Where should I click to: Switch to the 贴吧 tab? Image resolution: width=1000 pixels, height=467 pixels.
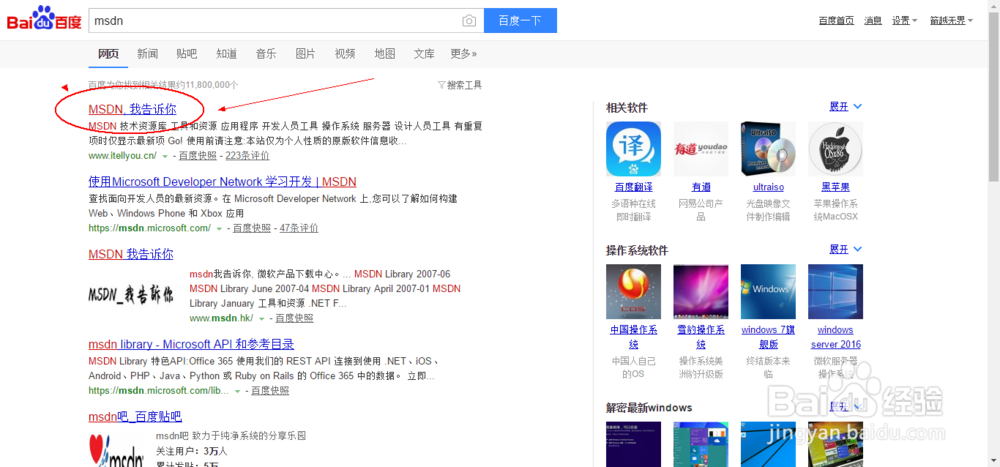tap(187, 54)
